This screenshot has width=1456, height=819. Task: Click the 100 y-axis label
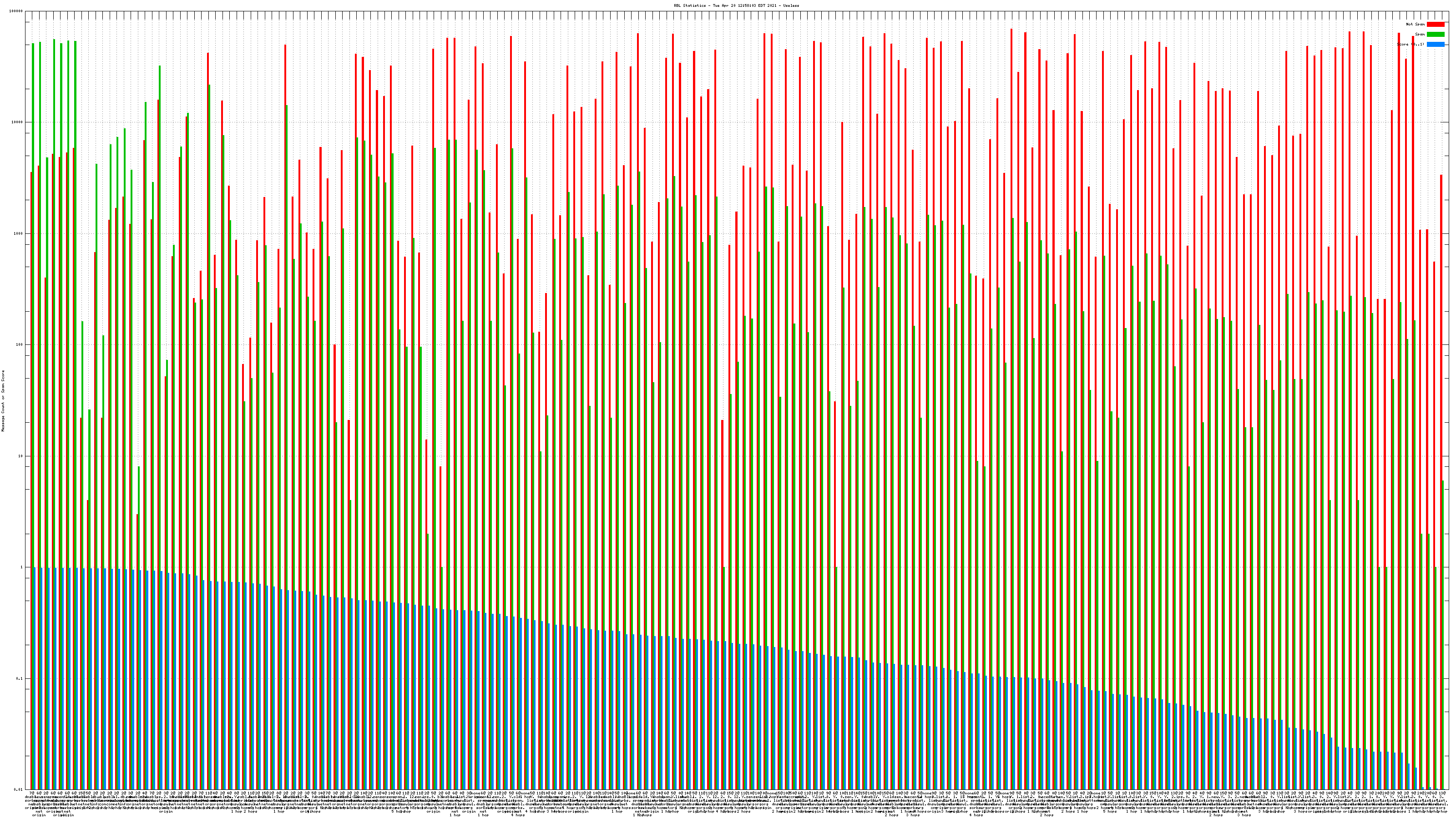pyautogui.click(x=20, y=345)
